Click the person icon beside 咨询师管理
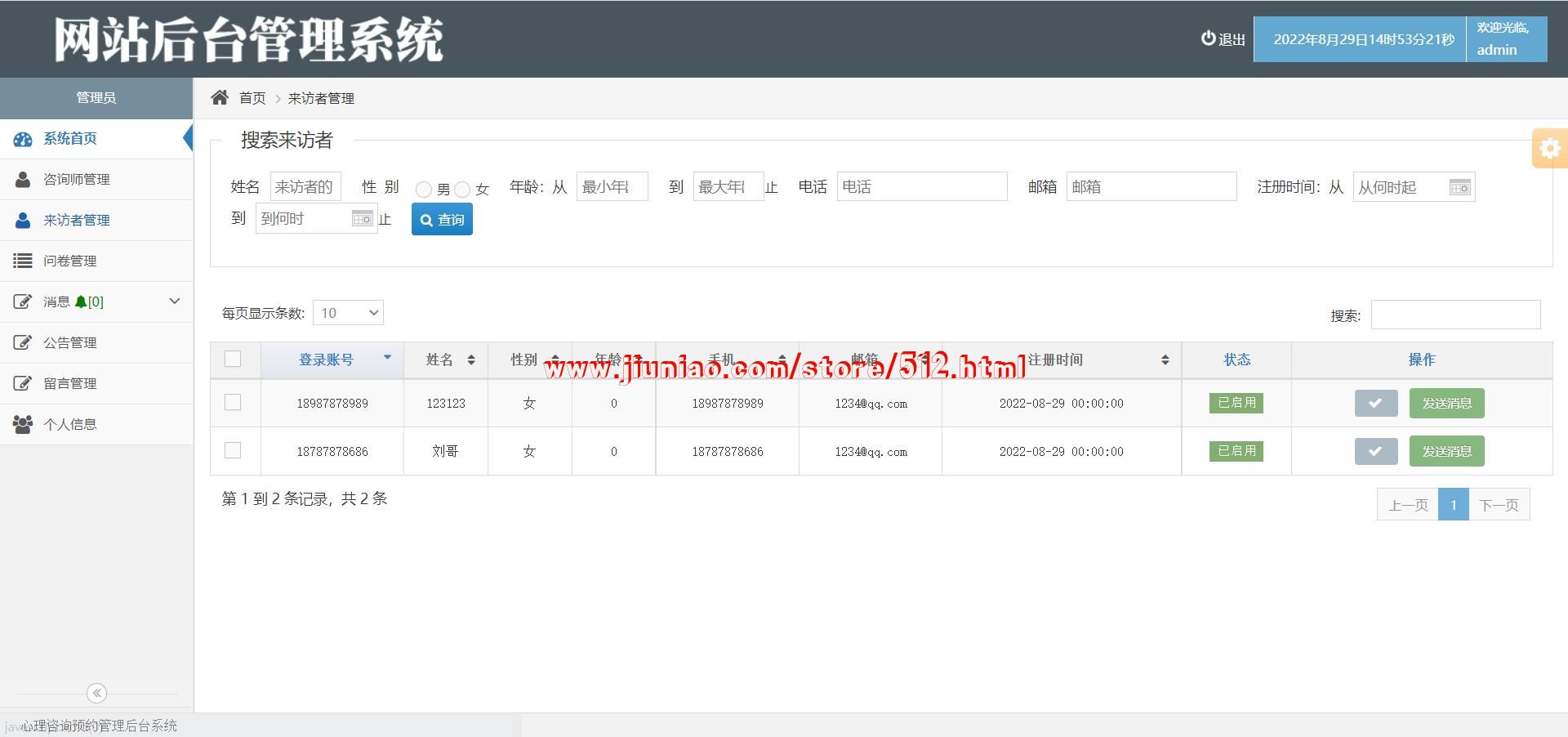This screenshot has width=1568, height=737. tap(23, 179)
